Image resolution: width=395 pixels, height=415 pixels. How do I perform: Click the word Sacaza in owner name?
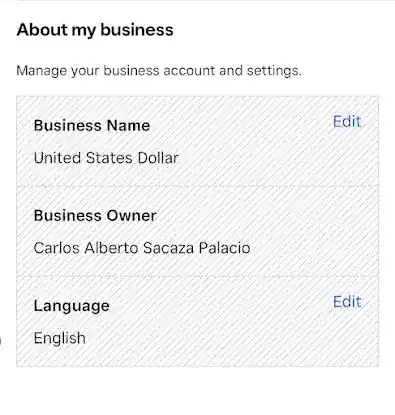click(x=168, y=248)
